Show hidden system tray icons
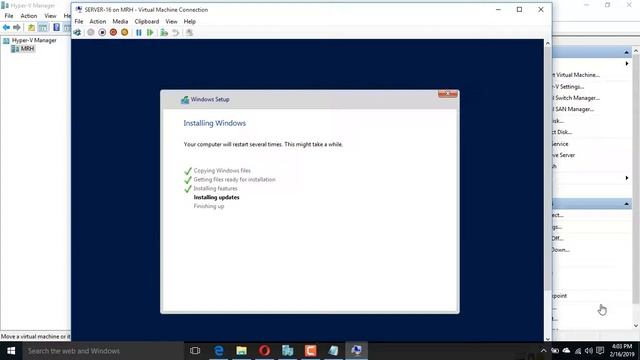640x360 pixels. (x=543, y=351)
